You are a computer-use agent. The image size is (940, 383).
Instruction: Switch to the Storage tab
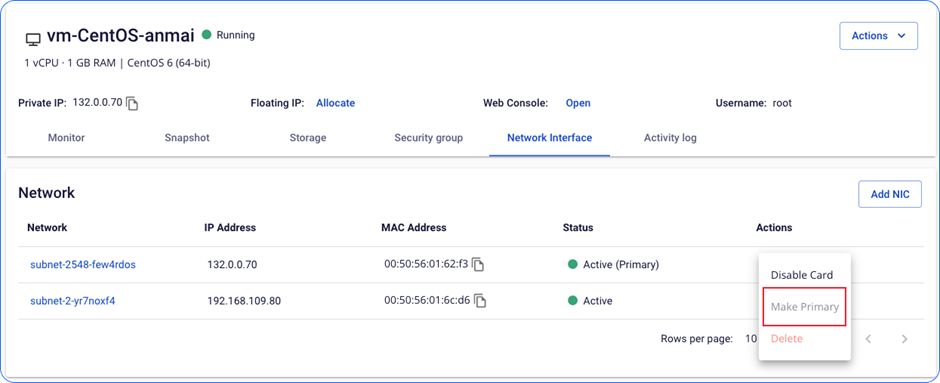pos(308,138)
